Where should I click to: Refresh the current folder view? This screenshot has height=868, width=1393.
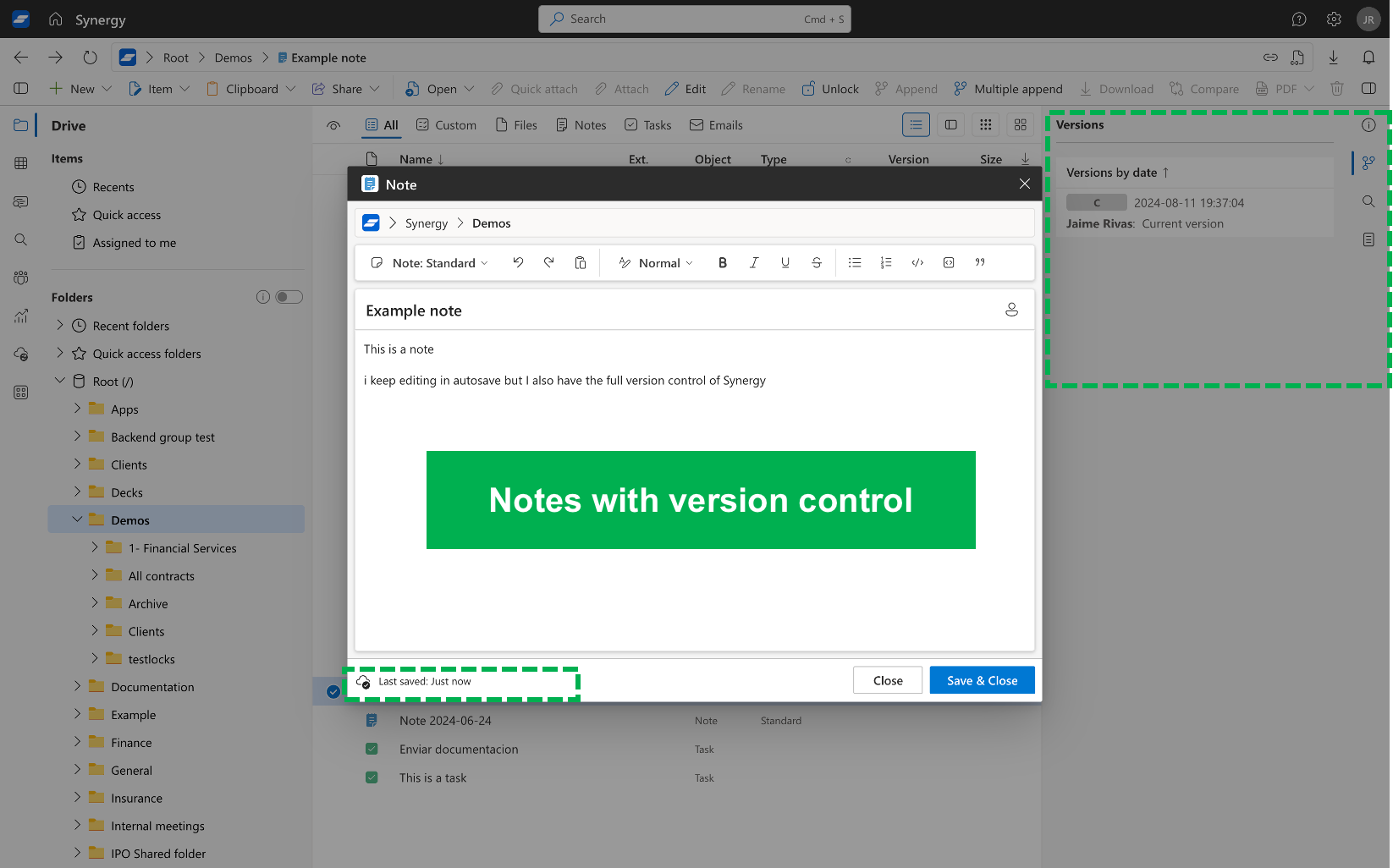coord(90,58)
